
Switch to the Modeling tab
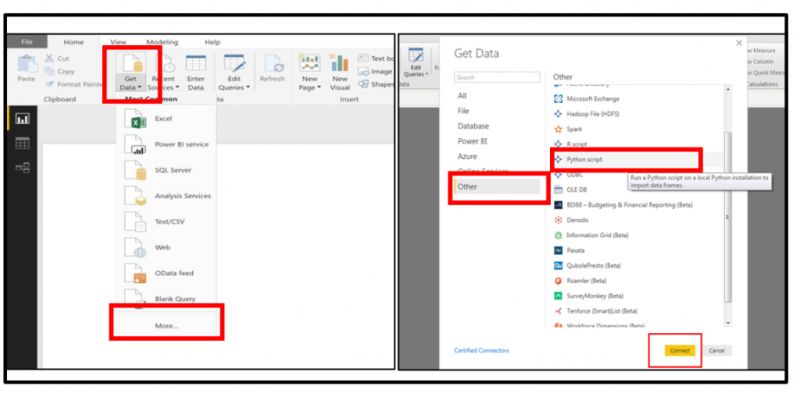pos(162,42)
